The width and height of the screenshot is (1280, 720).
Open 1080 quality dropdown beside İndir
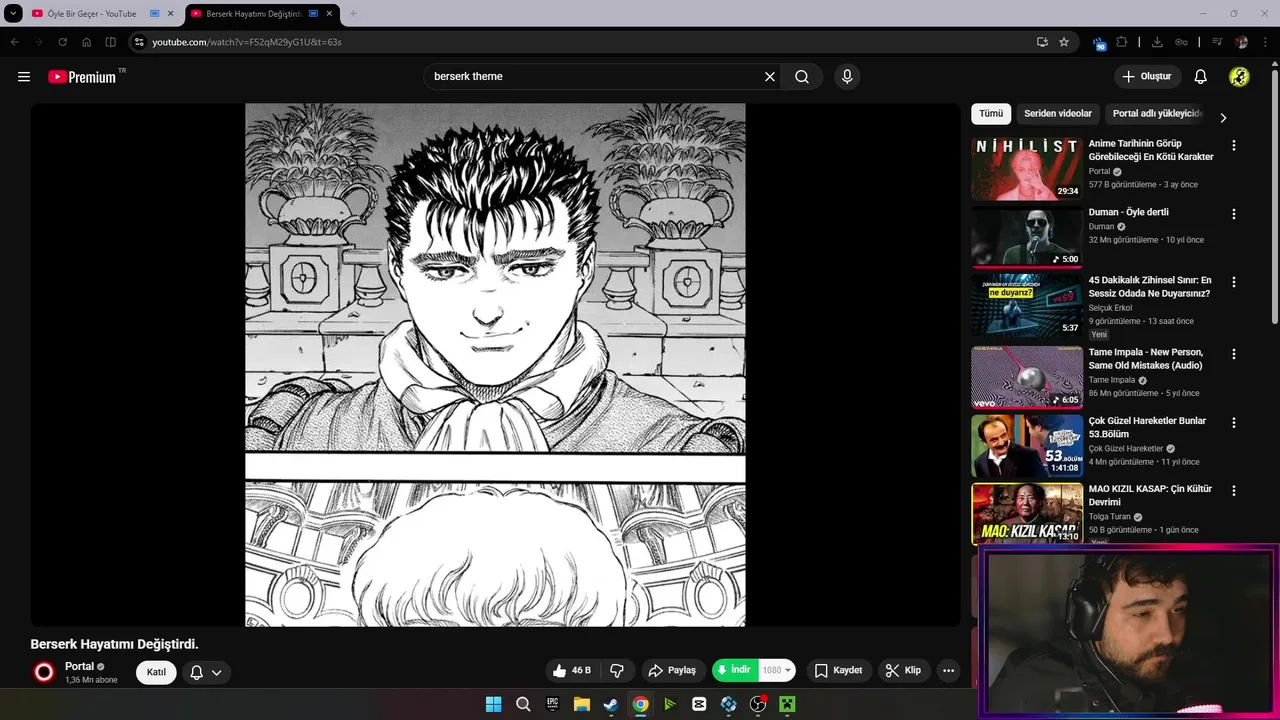click(x=777, y=671)
